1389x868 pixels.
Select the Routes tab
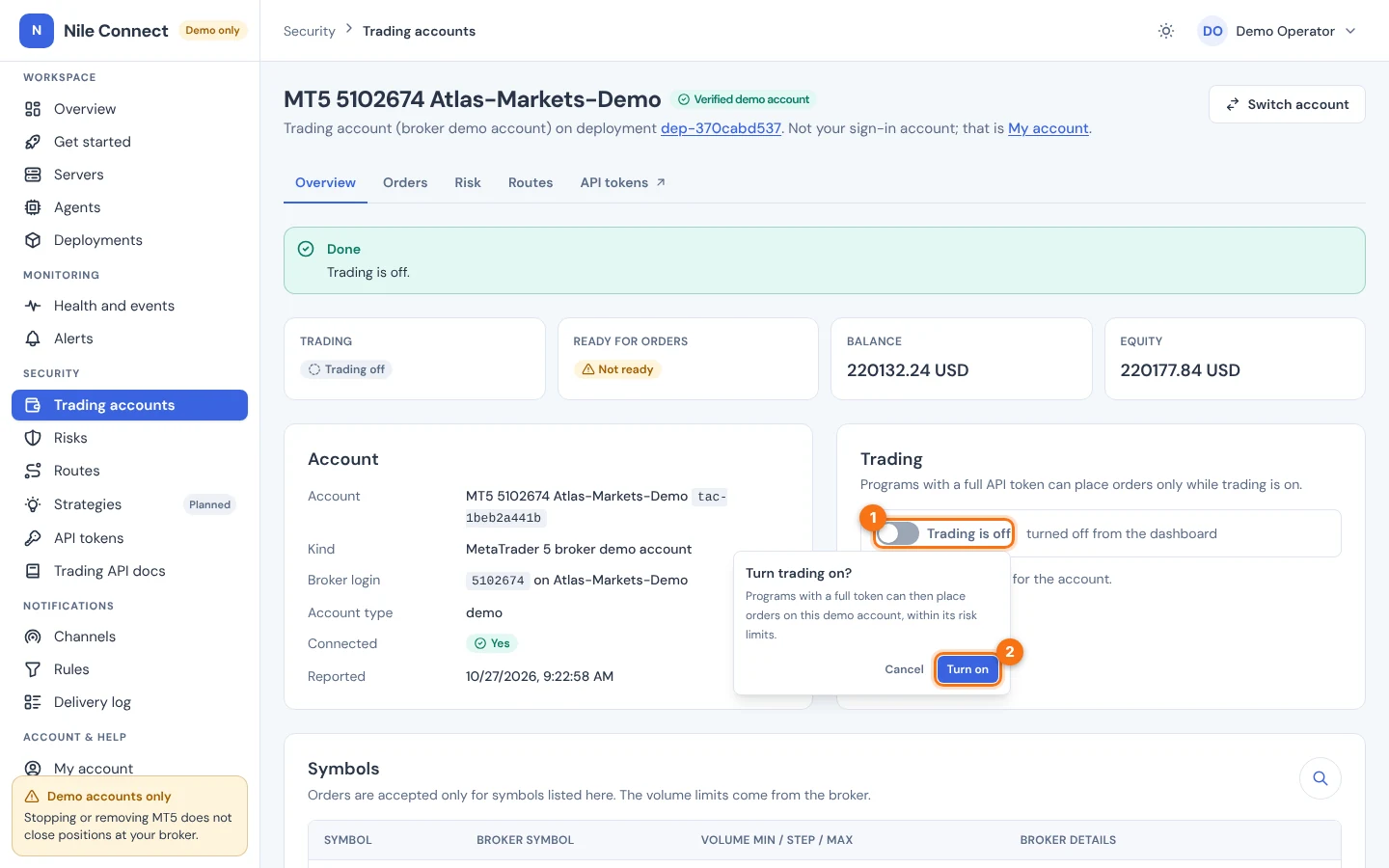(531, 182)
